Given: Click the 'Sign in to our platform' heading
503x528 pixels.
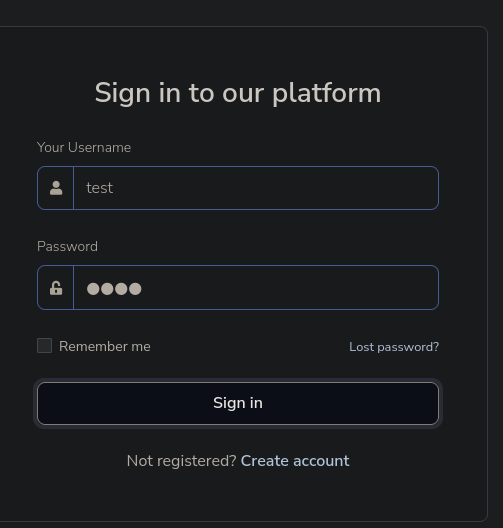Looking at the screenshot, I should pyautogui.click(x=238, y=93).
